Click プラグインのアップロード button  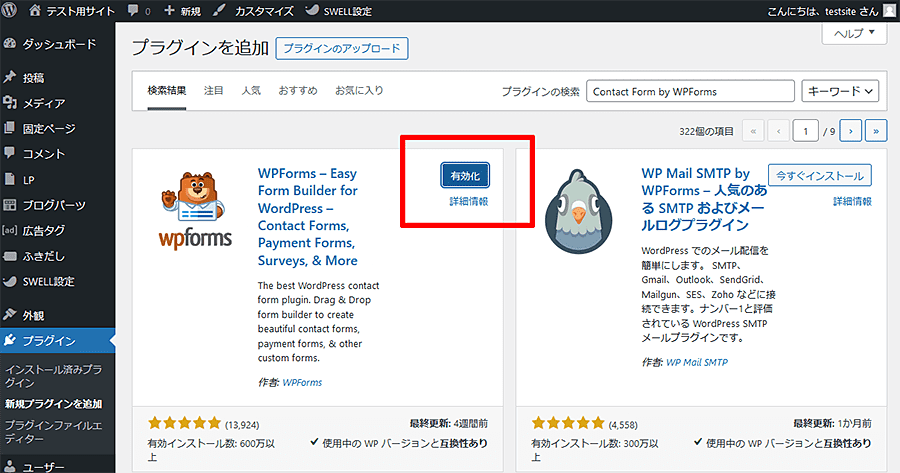[342, 48]
